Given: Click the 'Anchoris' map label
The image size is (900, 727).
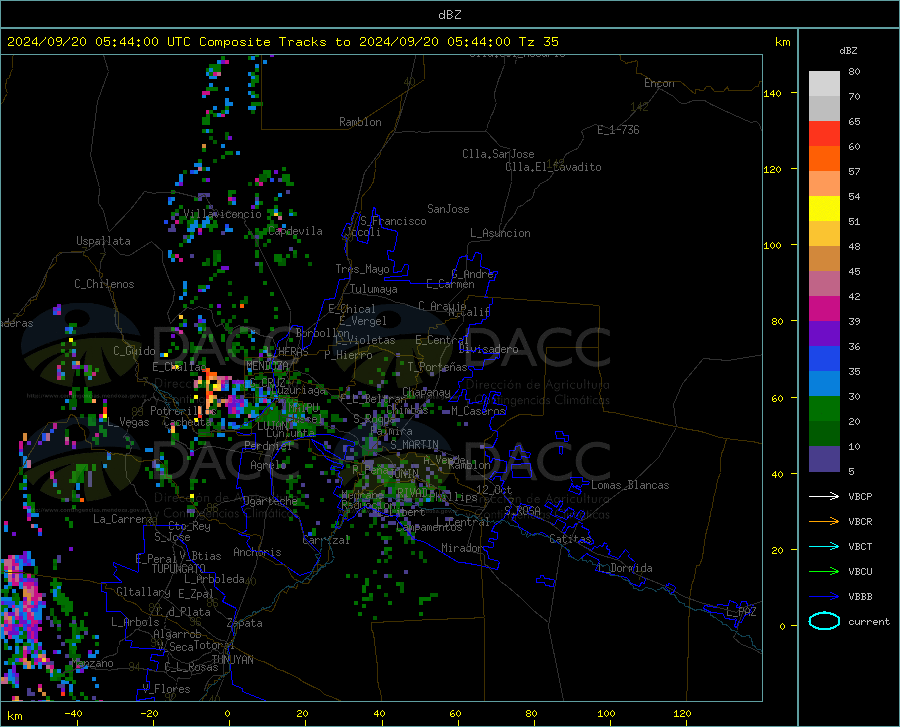Looking at the screenshot, I should (257, 552).
